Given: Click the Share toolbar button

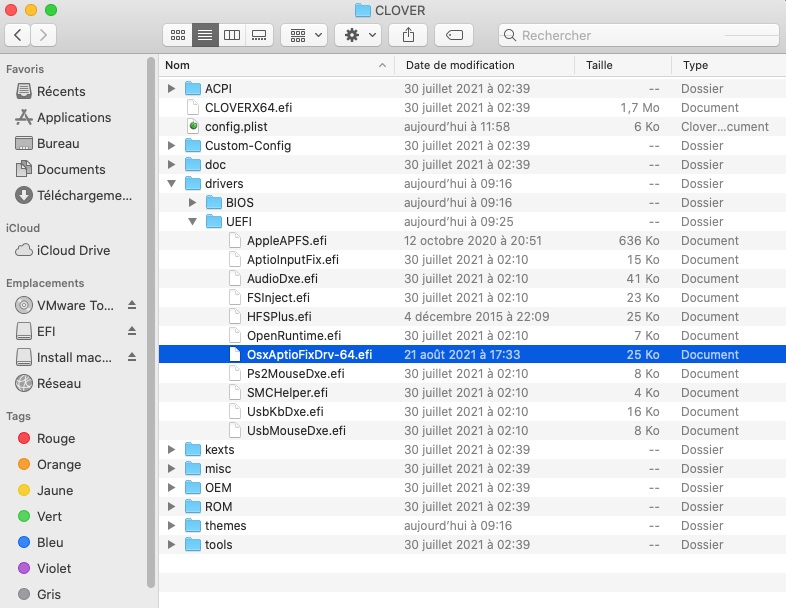Looking at the screenshot, I should pos(408,35).
